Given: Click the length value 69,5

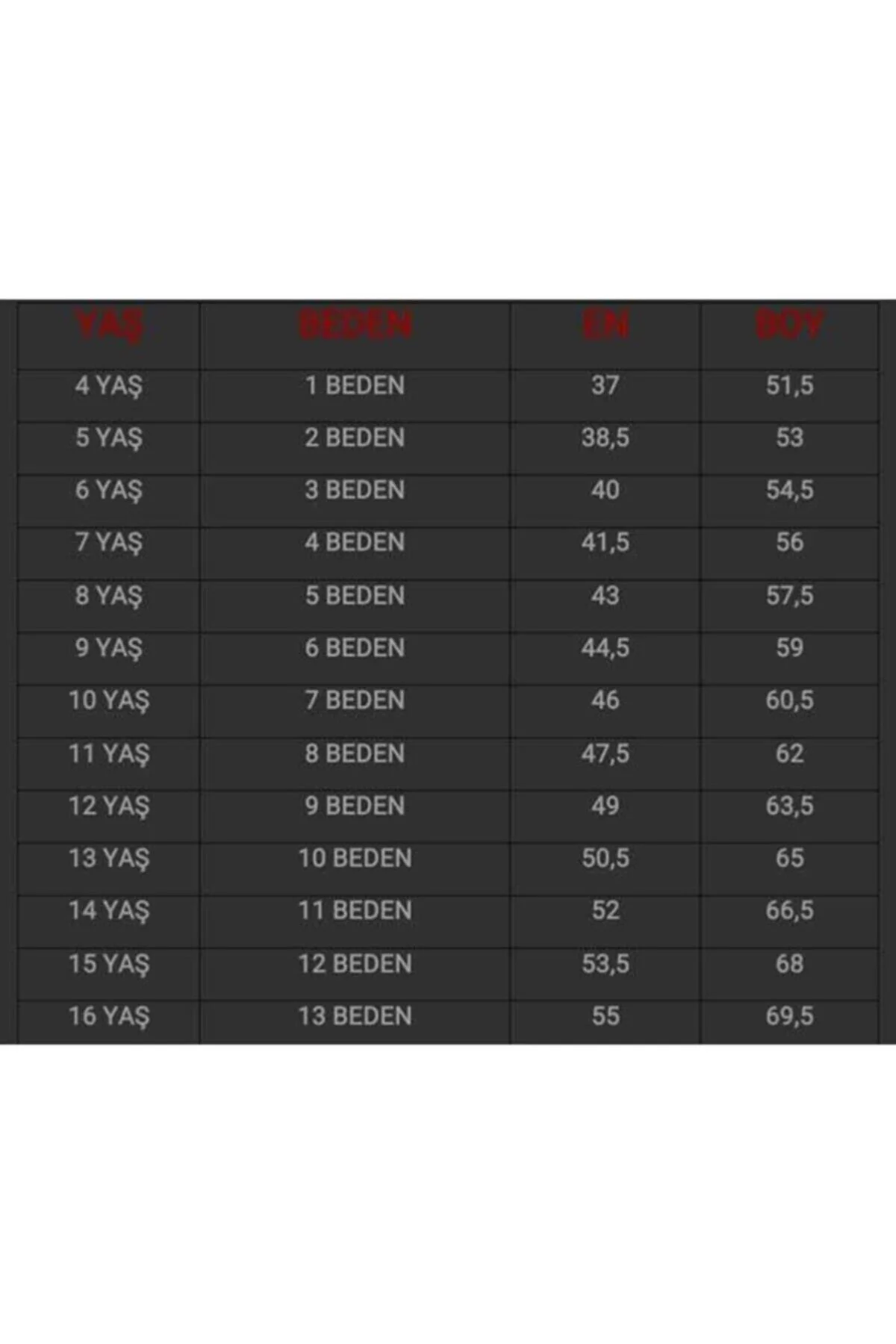Looking at the screenshot, I should (789, 1016).
